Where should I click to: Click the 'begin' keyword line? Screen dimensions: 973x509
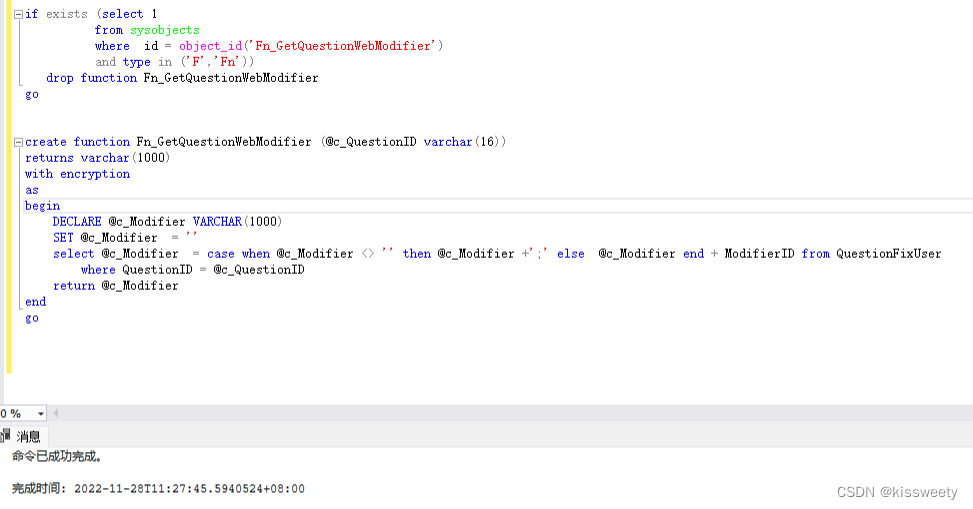tap(42, 206)
